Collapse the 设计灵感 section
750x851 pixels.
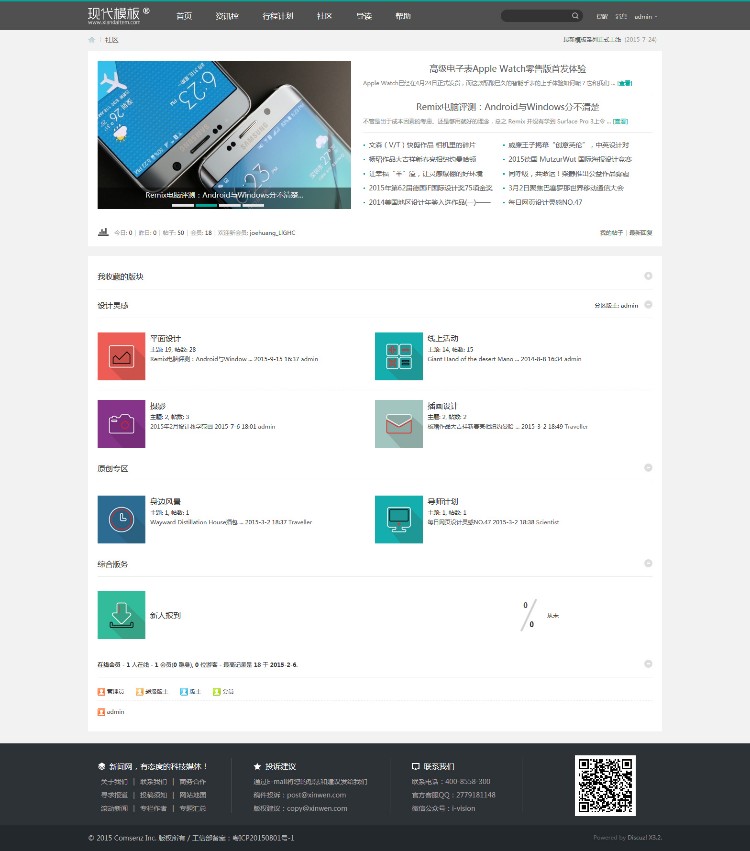tap(648, 304)
